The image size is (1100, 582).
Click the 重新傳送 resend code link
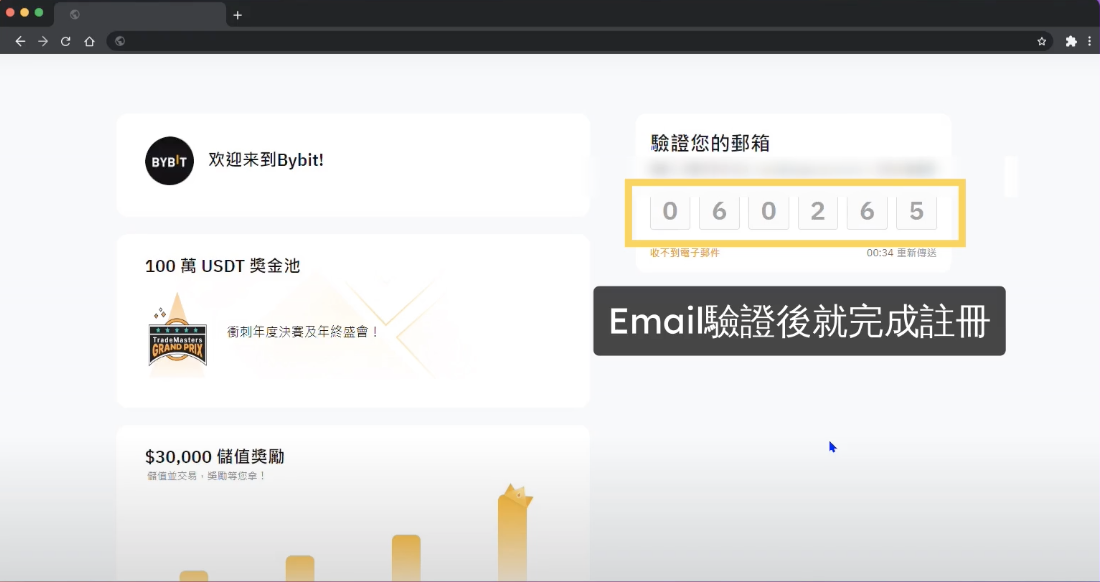916,252
